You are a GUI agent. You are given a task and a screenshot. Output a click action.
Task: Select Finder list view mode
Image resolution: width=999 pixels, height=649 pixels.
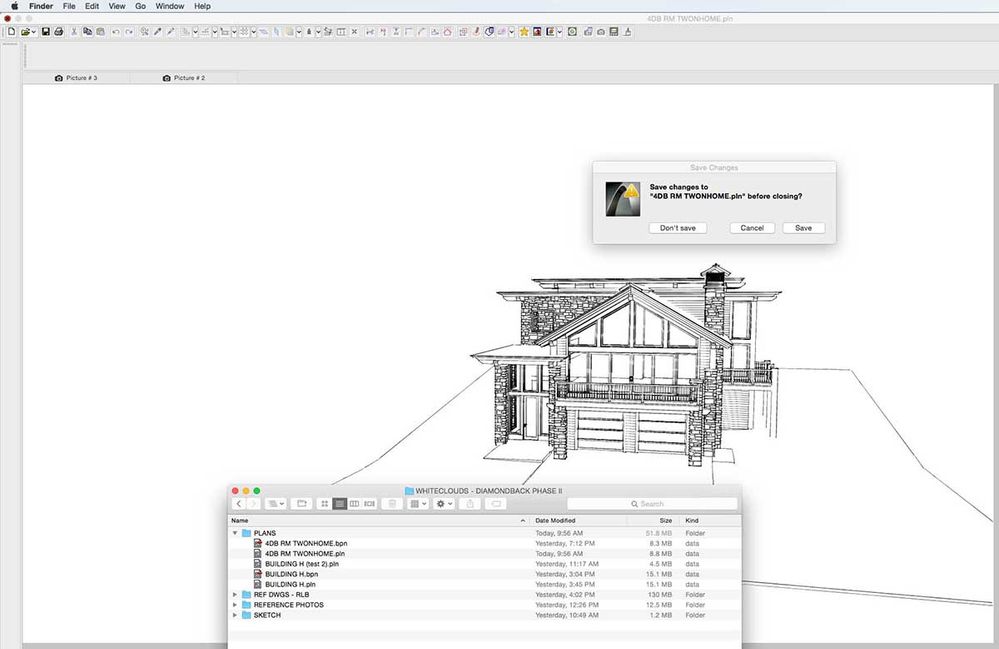[x=339, y=504]
